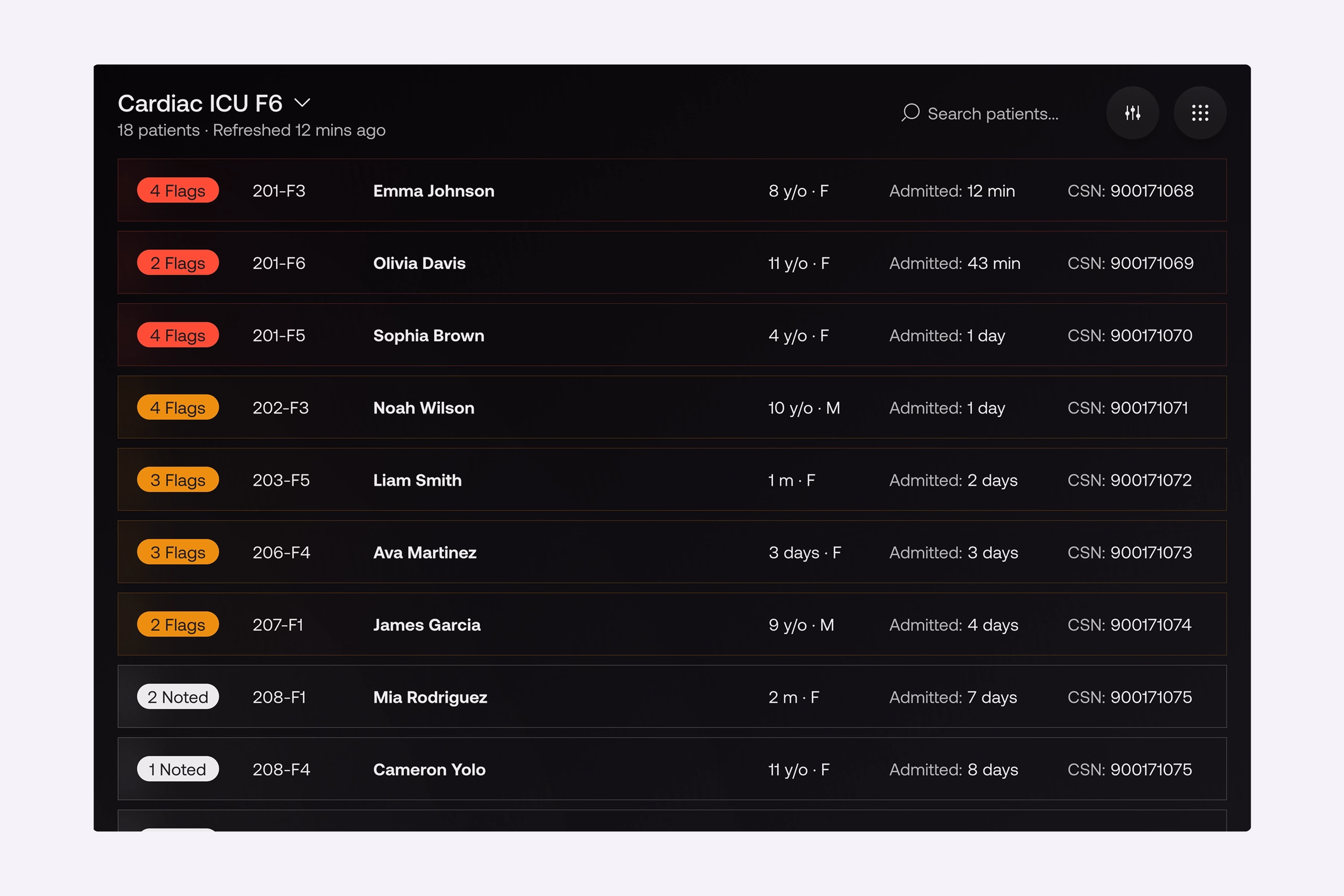This screenshot has height=896, width=1344.
Task: Click the Search patients field
Action: (x=980, y=113)
